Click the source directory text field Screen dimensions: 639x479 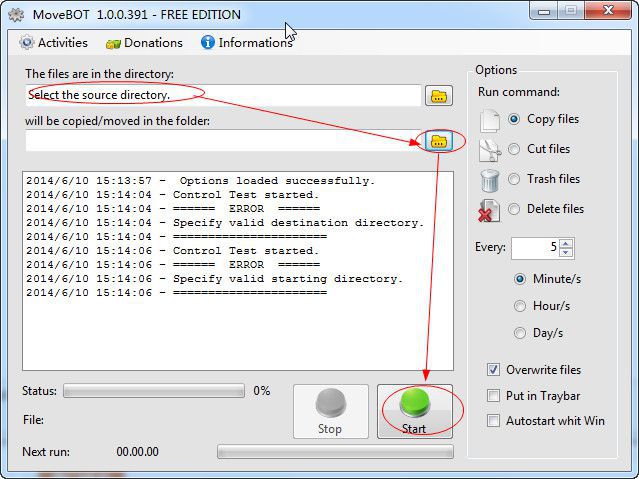[x=223, y=95]
